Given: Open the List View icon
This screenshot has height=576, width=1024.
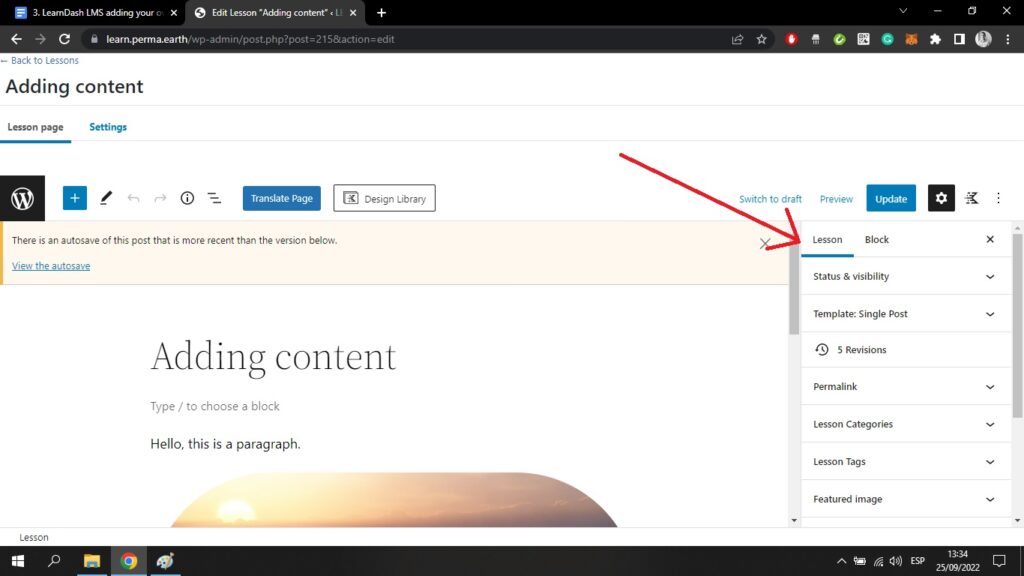Looking at the screenshot, I should click(214, 198).
